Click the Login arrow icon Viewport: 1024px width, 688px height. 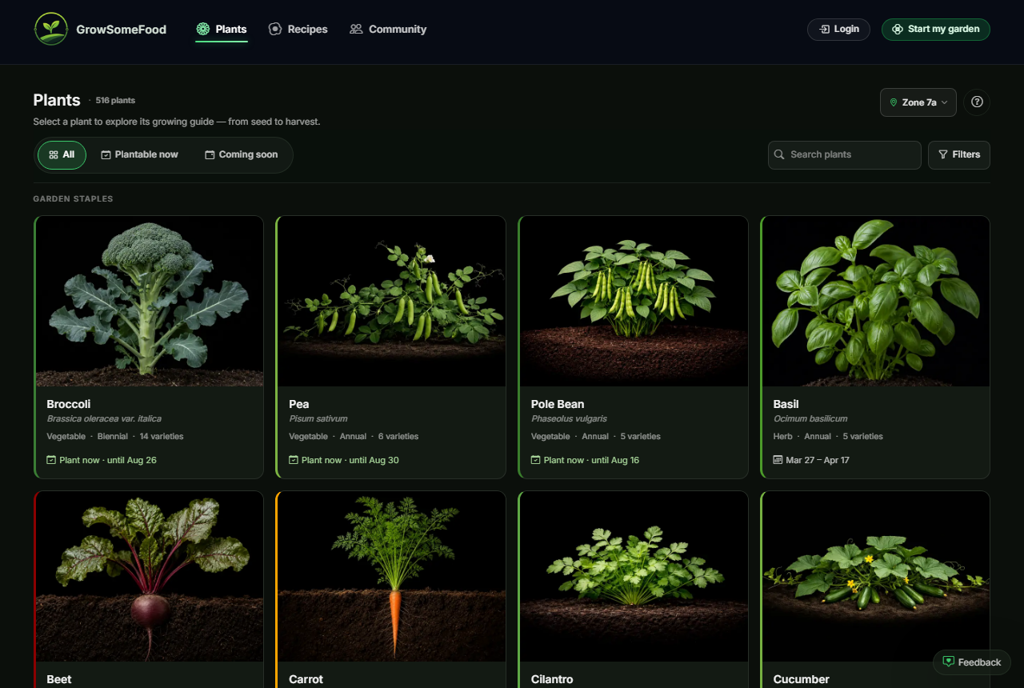pos(825,29)
